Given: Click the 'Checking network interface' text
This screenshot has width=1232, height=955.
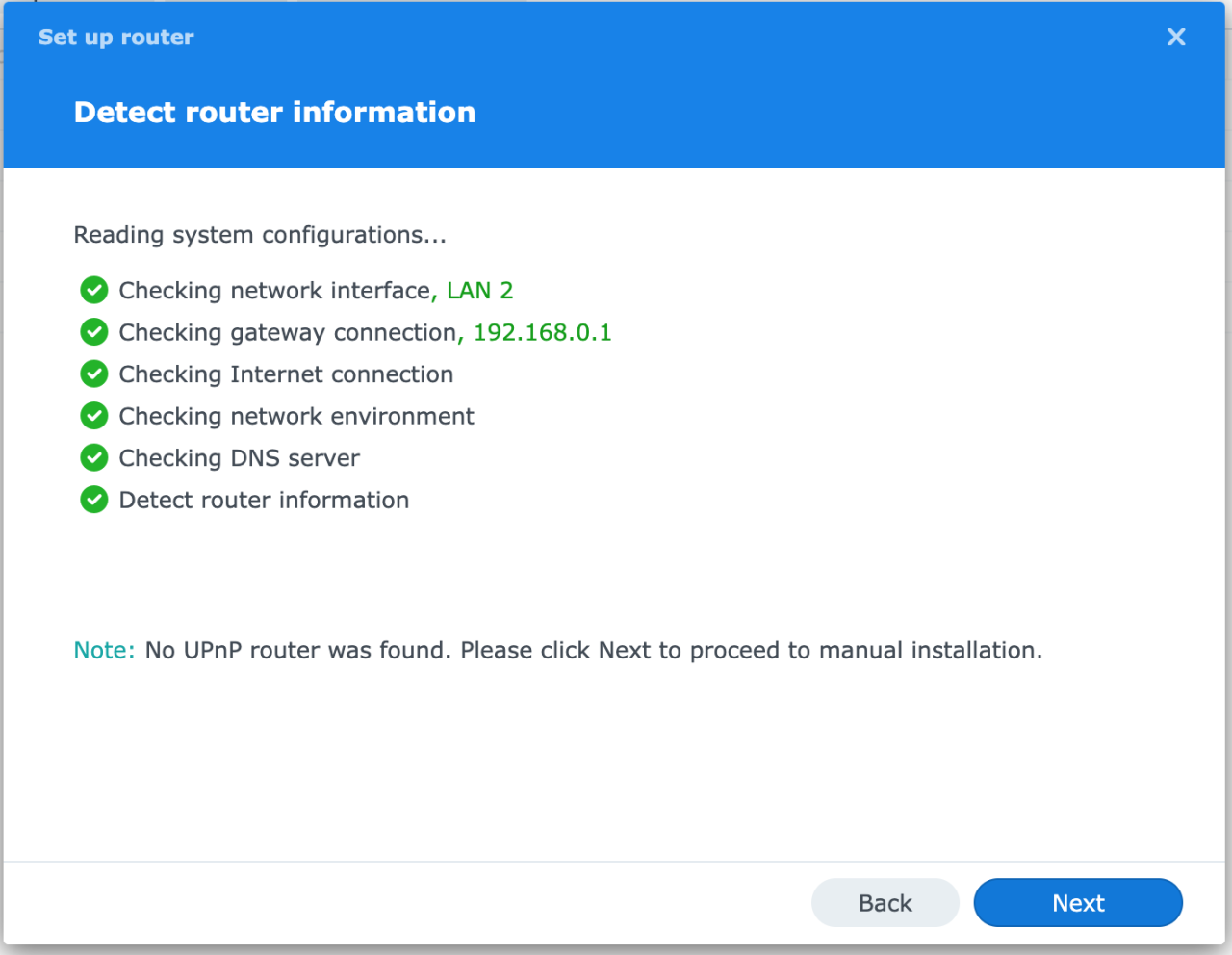Looking at the screenshot, I should pos(274,291).
